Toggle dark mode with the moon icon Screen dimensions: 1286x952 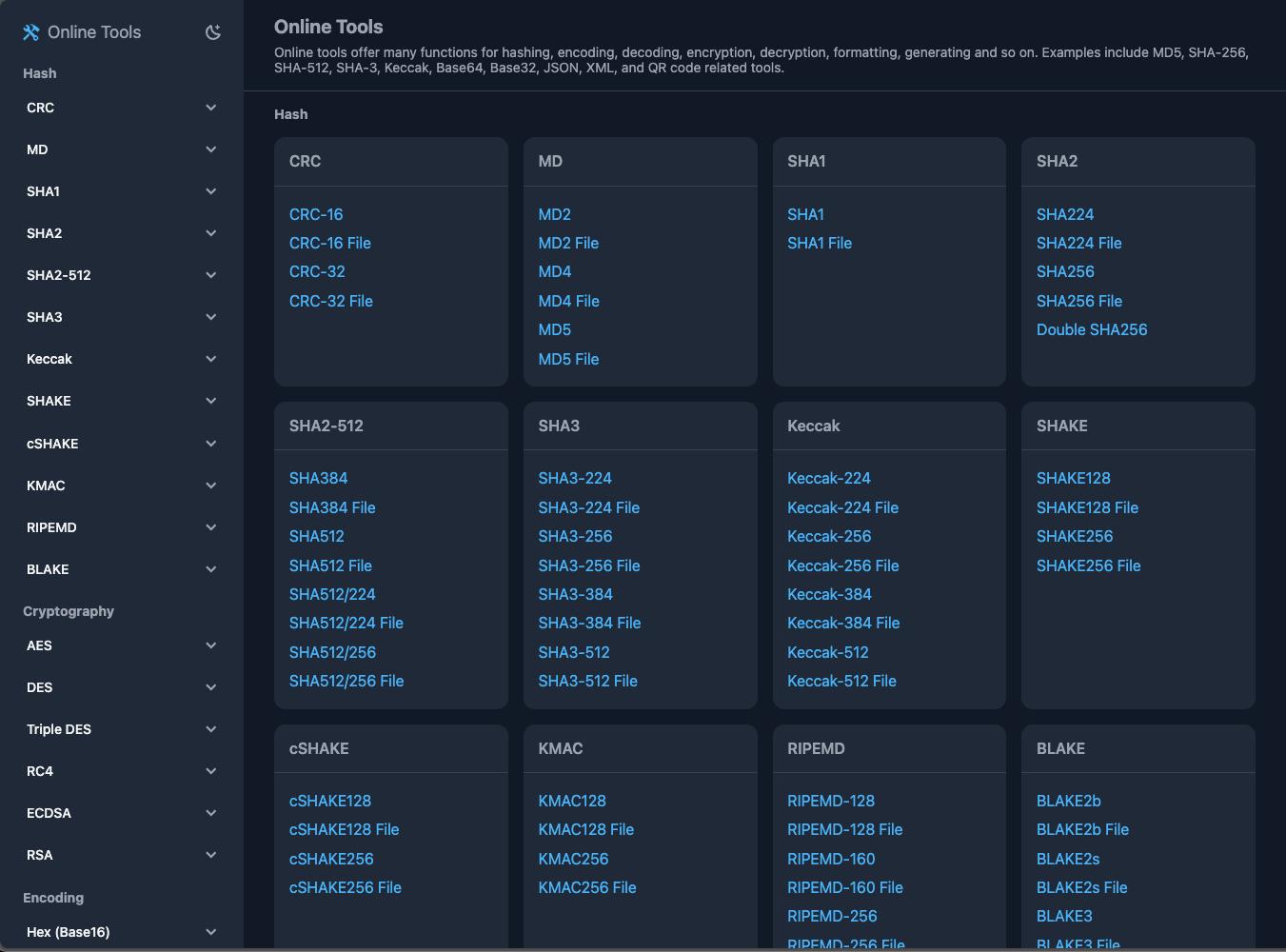(x=213, y=32)
